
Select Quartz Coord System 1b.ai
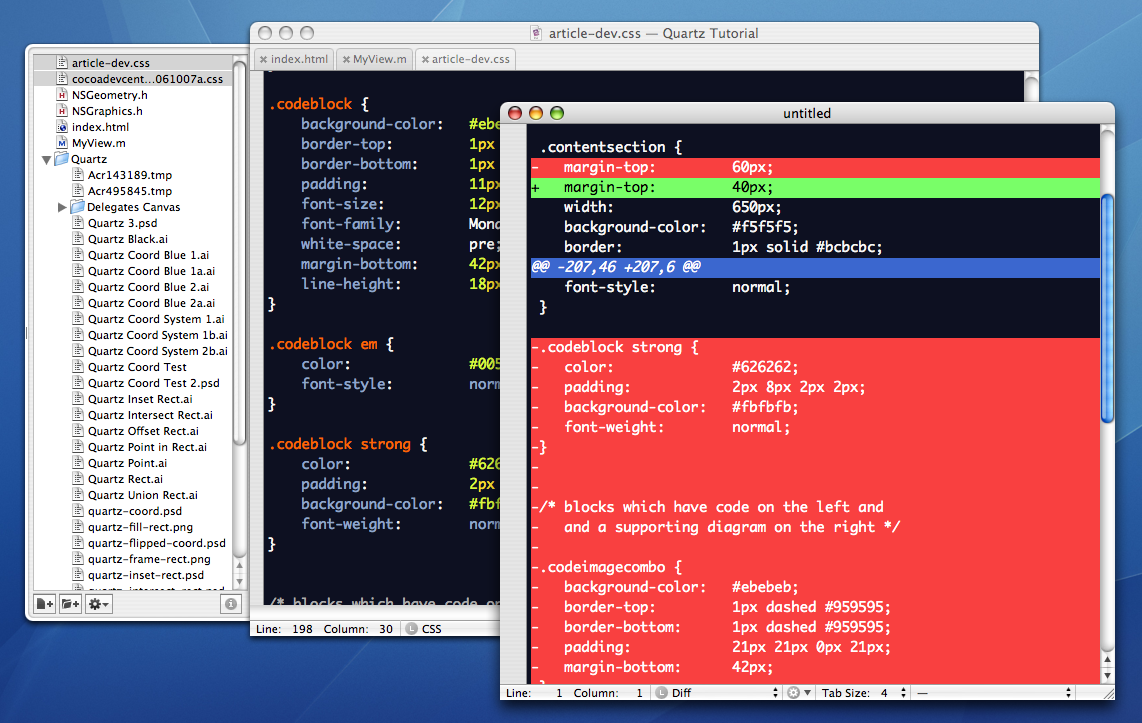(x=157, y=336)
